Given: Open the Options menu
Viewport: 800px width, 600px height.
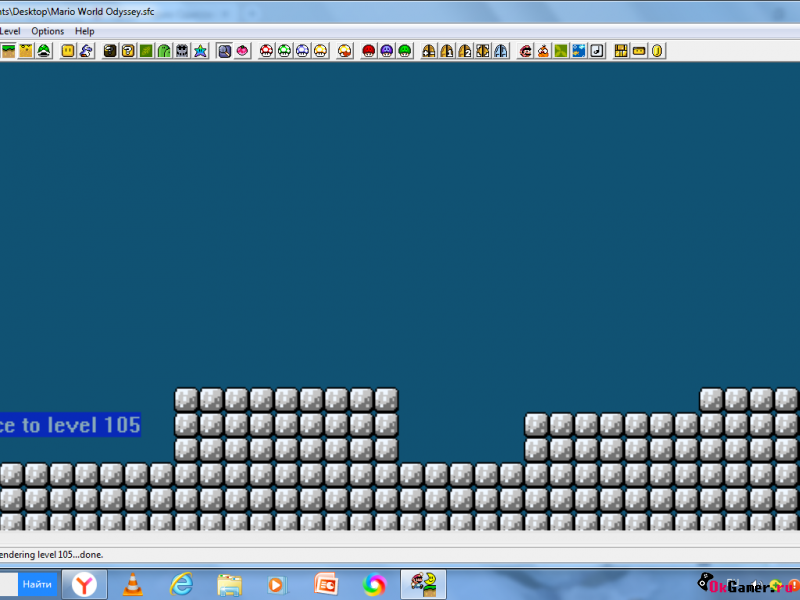Looking at the screenshot, I should (x=47, y=31).
